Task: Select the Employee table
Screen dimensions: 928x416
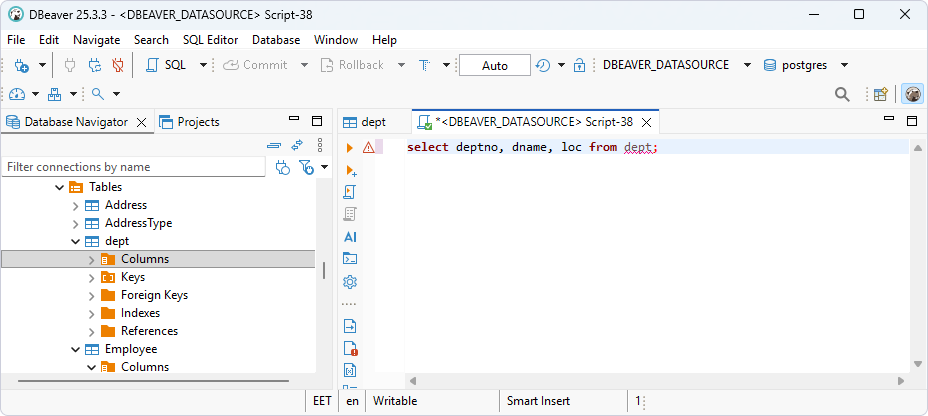Action: point(131,349)
